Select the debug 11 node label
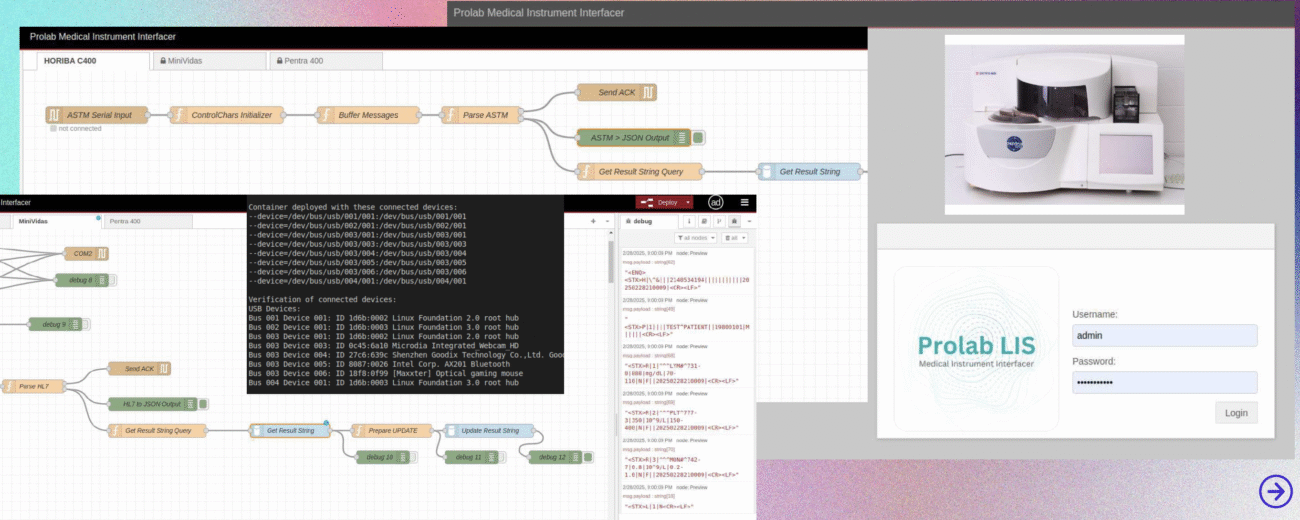 (468, 457)
